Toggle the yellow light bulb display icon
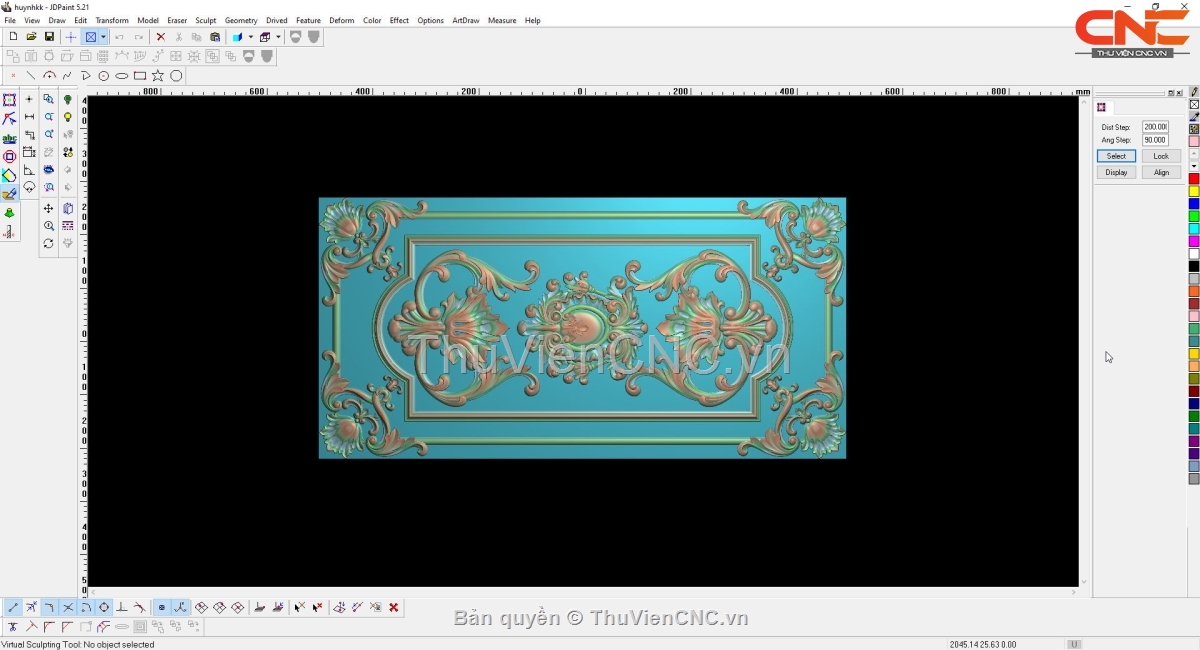 68,117
